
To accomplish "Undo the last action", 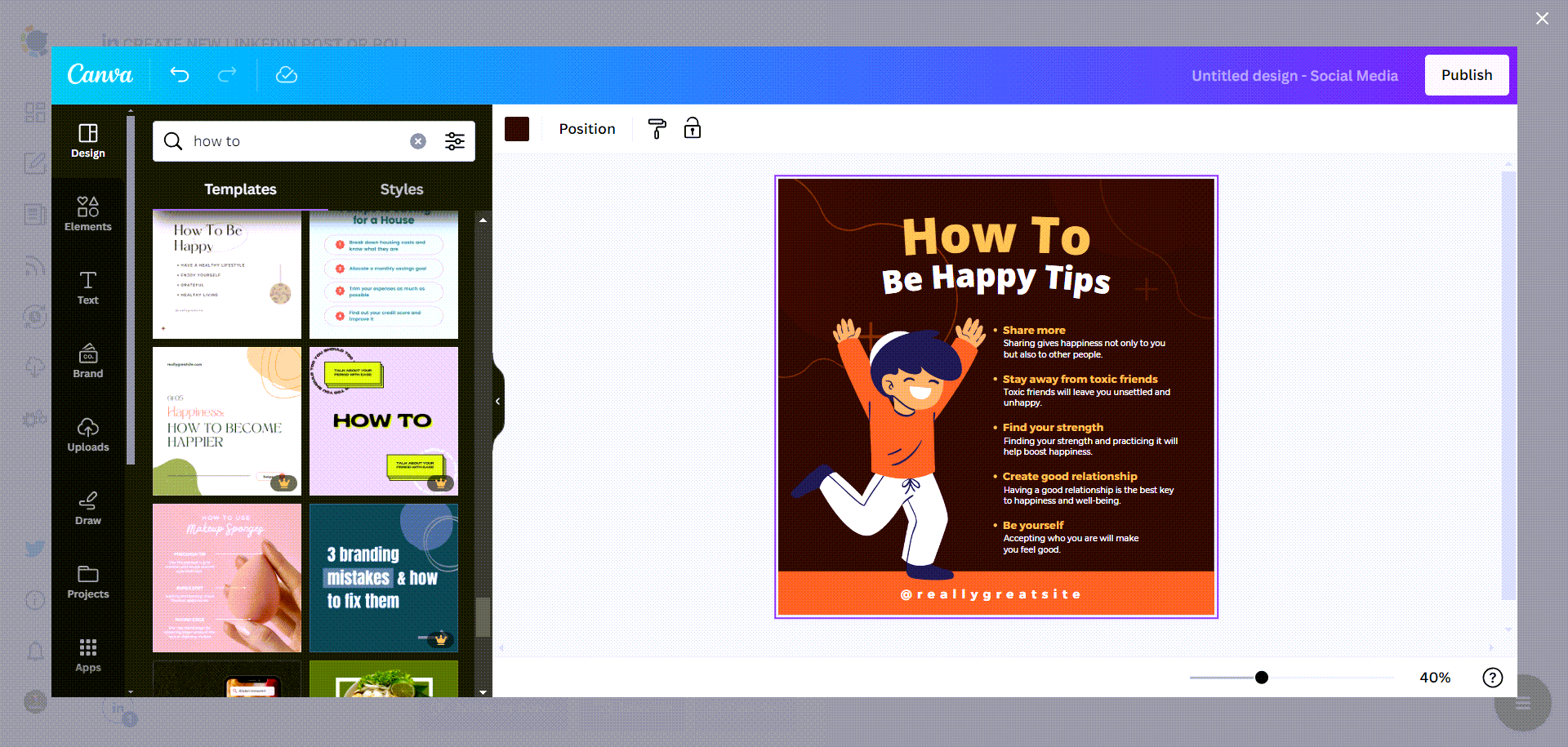I will (180, 75).
